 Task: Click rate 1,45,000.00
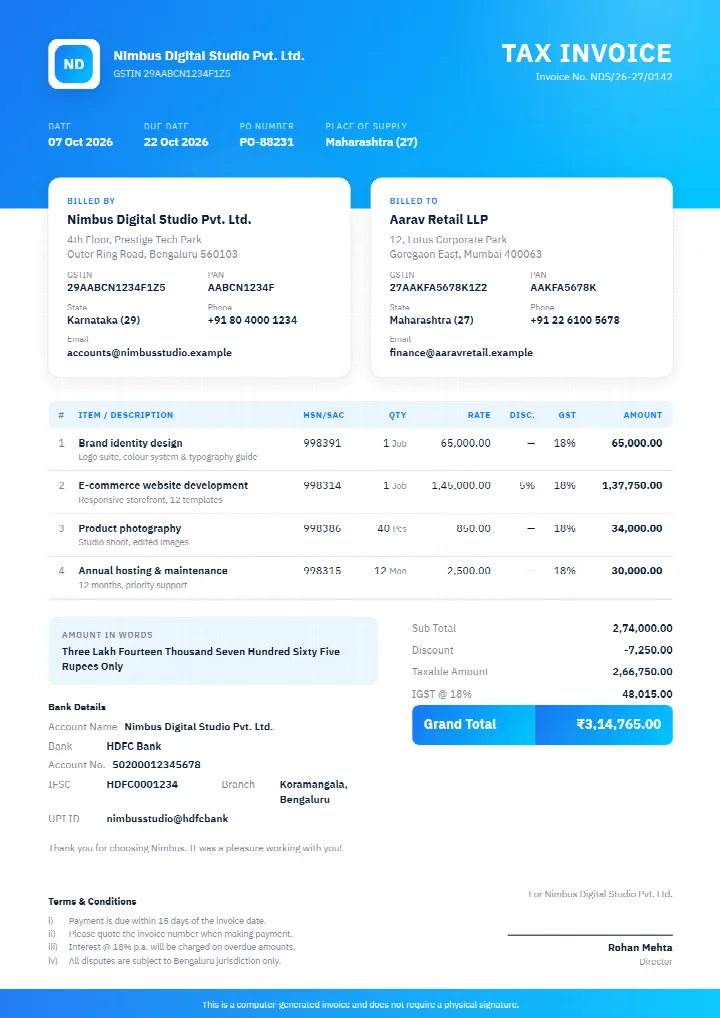coord(461,485)
